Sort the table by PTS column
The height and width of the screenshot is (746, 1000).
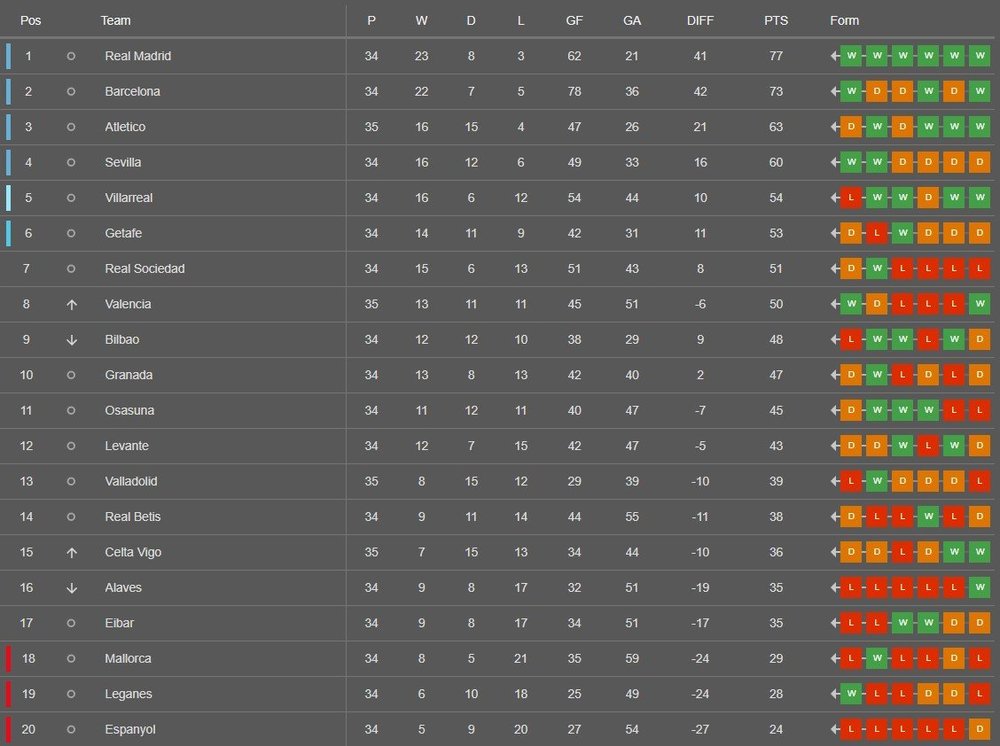click(x=776, y=20)
